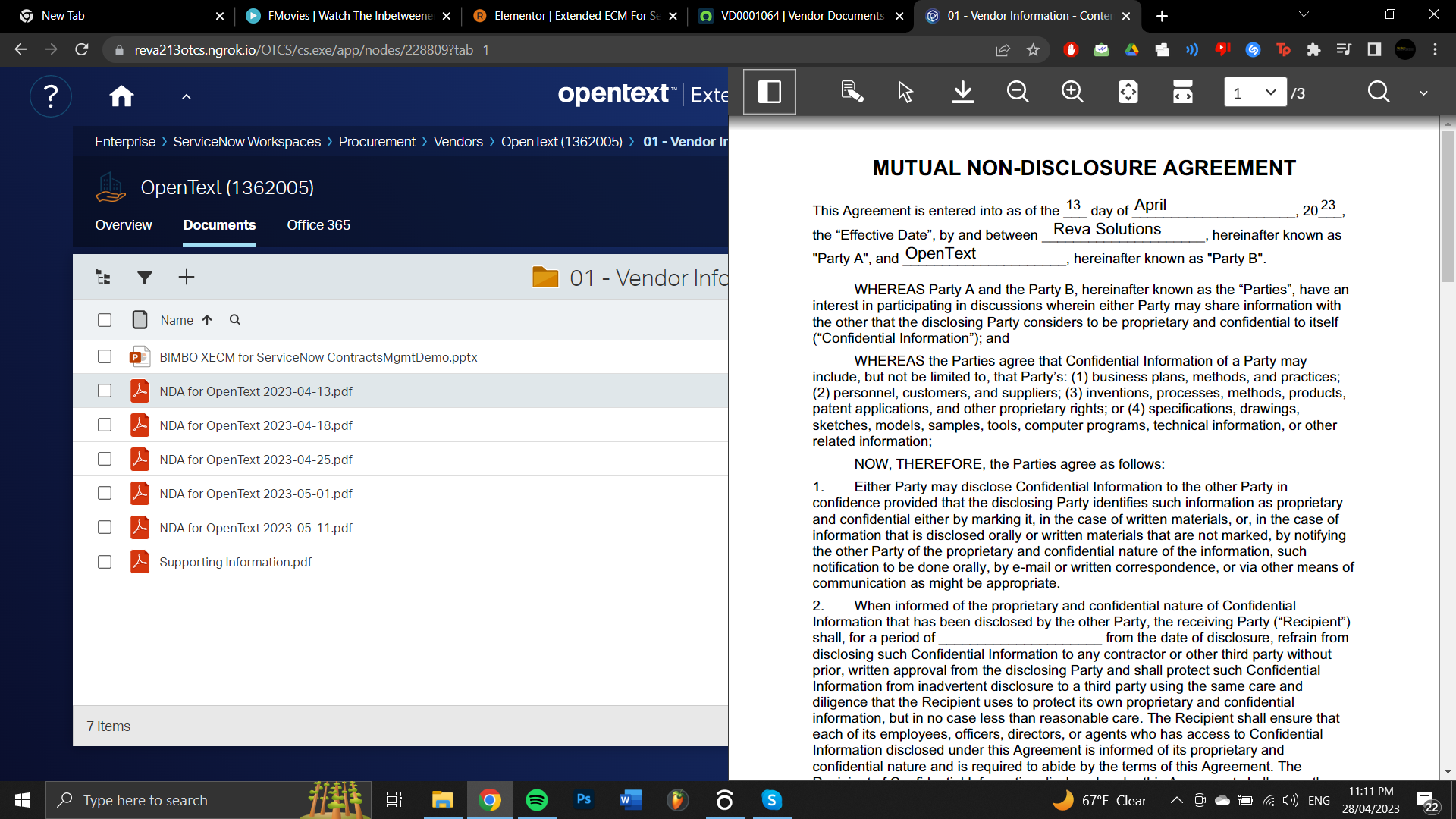Open Word from the taskbar
Image resolution: width=1456 pixels, height=819 pixels.
(631, 800)
